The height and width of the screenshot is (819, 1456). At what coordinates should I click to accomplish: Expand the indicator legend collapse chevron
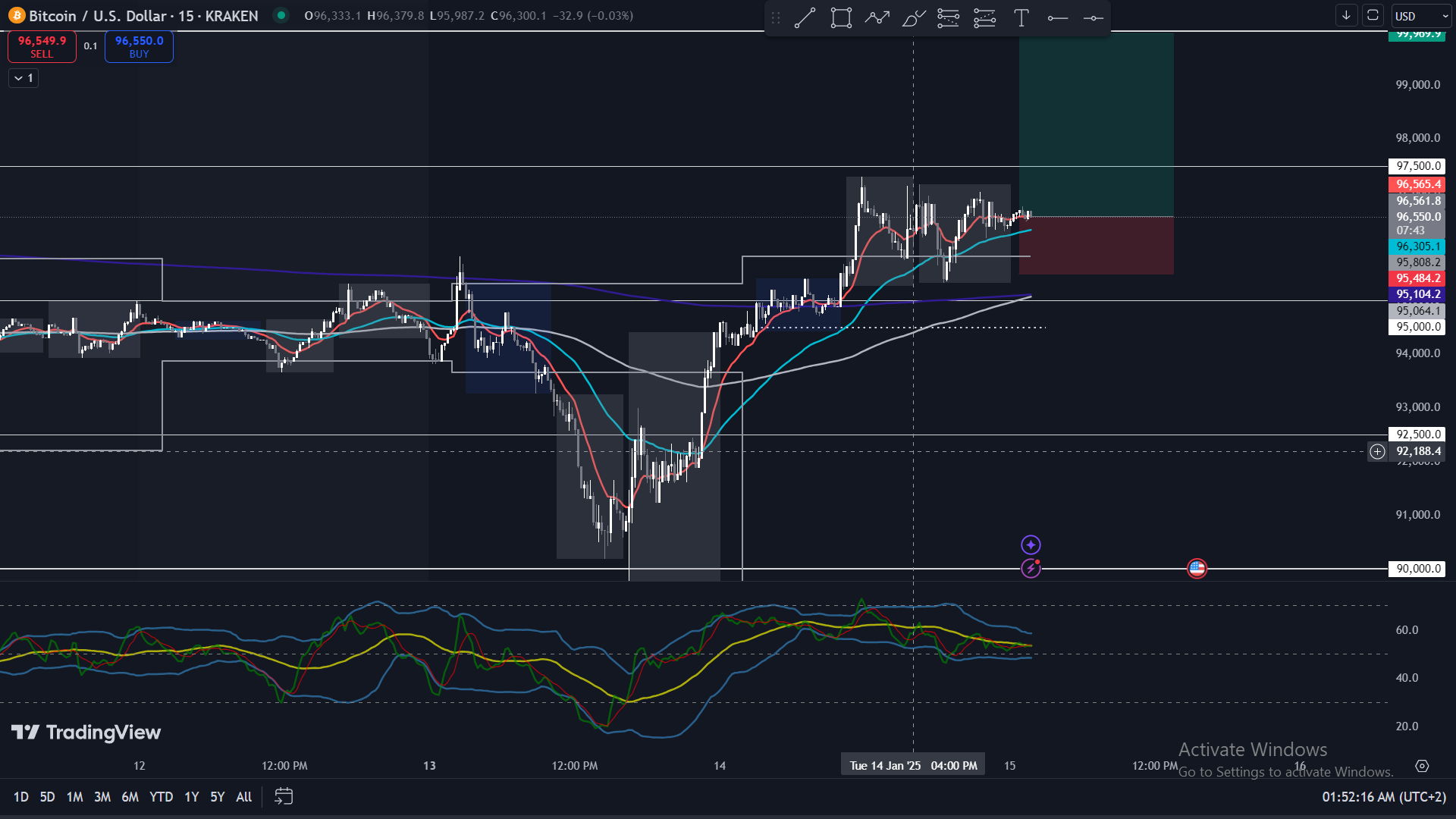[24, 78]
